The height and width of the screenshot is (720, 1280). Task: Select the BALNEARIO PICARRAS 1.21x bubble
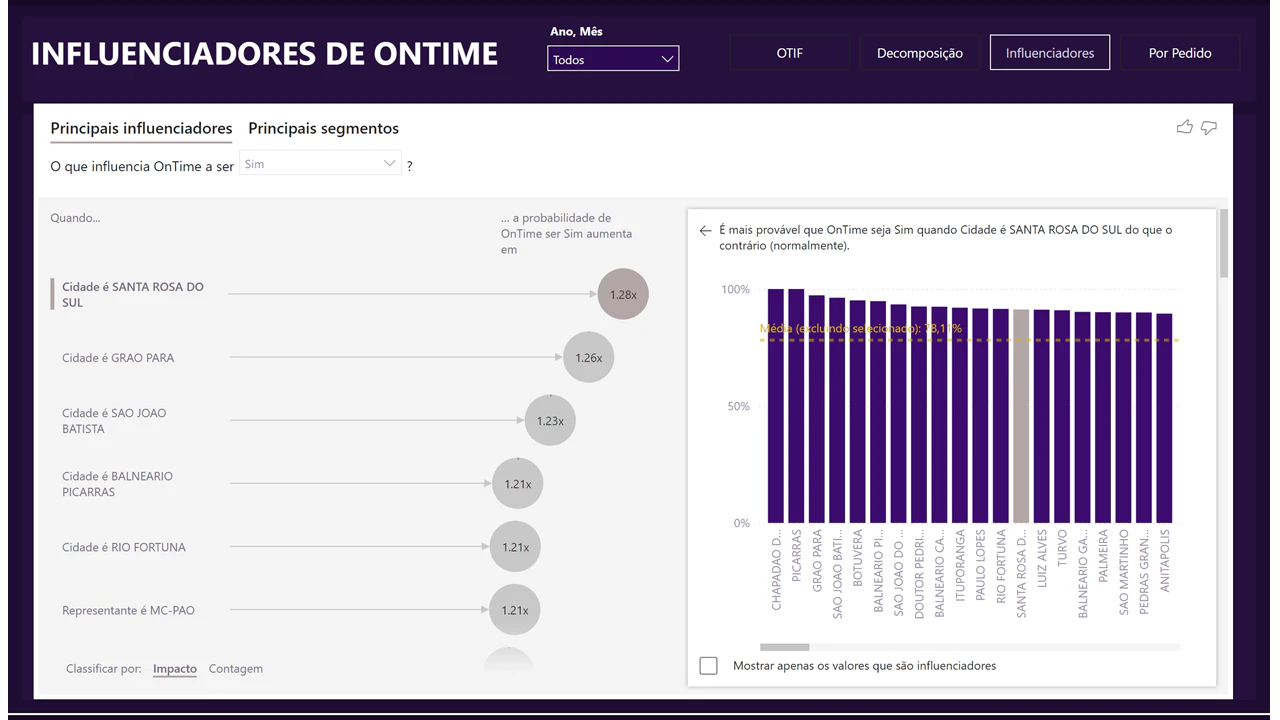pyautogui.click(x=517, y=484)
